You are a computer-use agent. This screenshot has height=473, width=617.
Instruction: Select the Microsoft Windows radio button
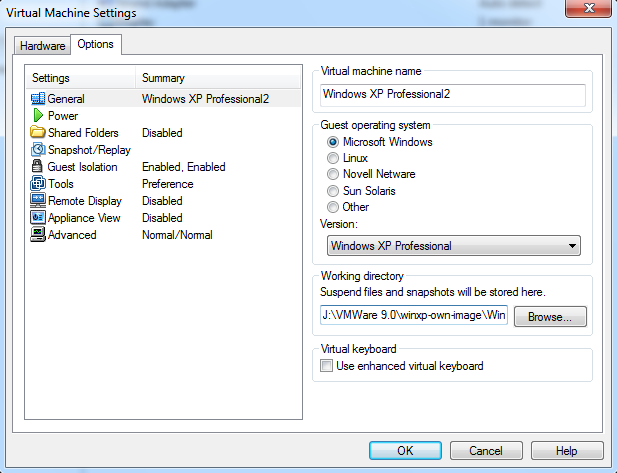point(333,142)
